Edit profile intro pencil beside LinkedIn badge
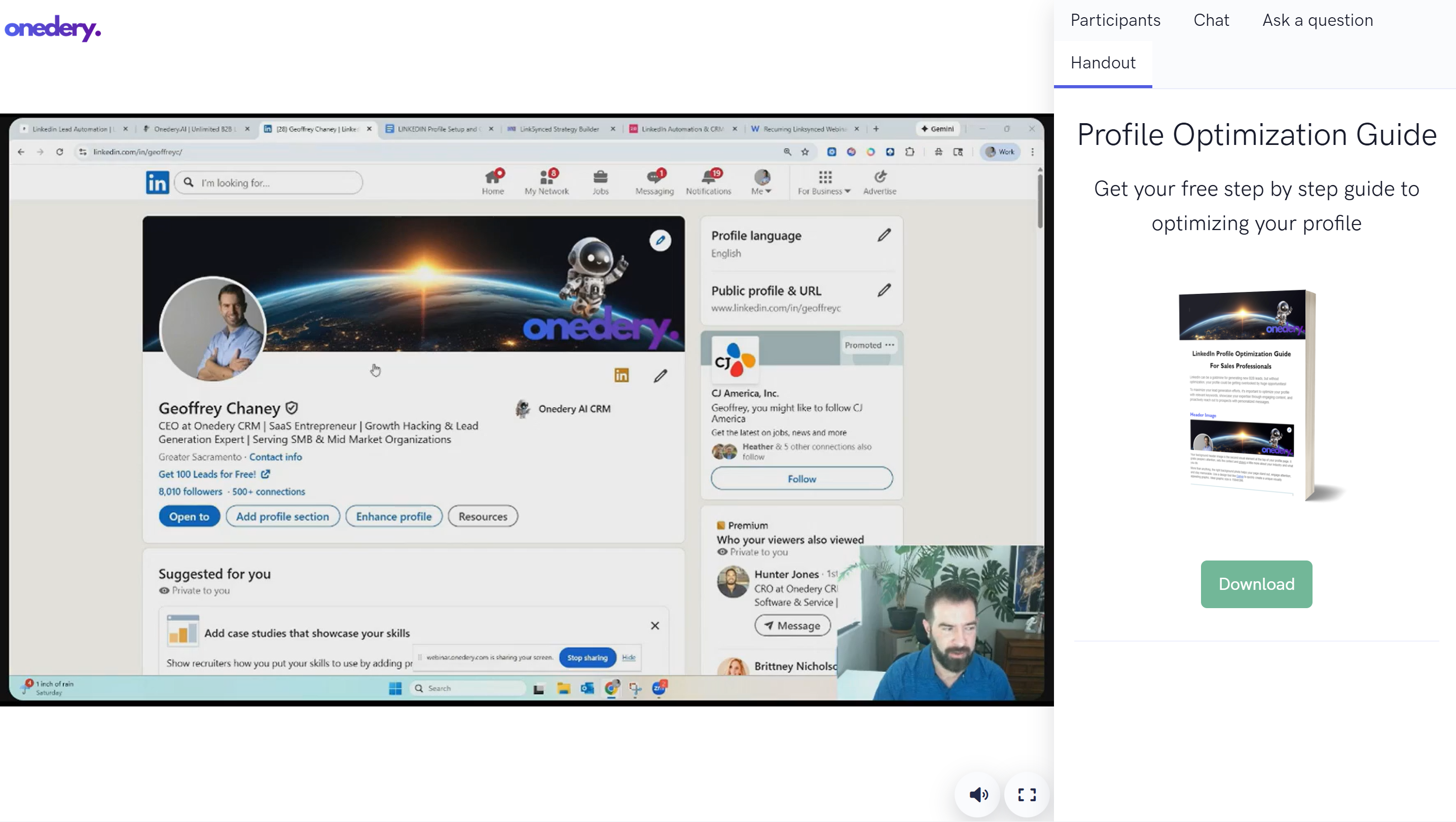The height and width of the screenshot is (822, 1456). tap(660, 376)
